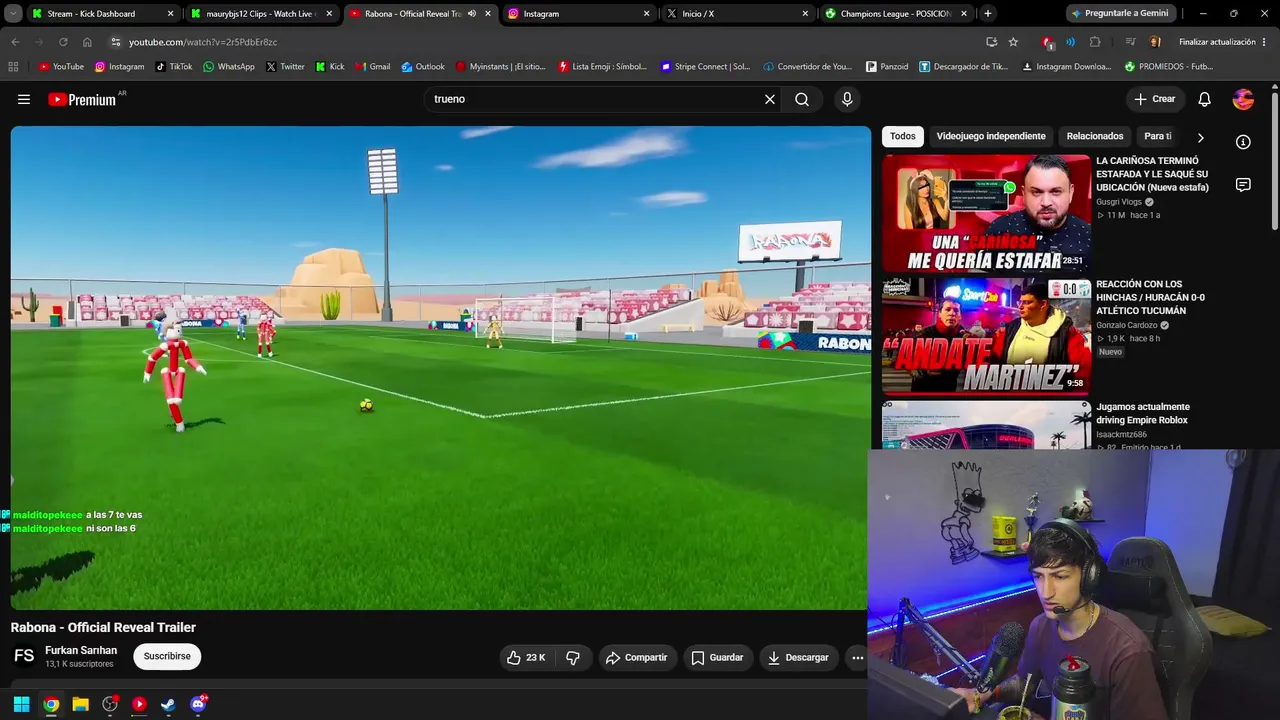
Task: Open the YouTube account avatar menu
Action: pyautogui.click(x=1244, y=99)
